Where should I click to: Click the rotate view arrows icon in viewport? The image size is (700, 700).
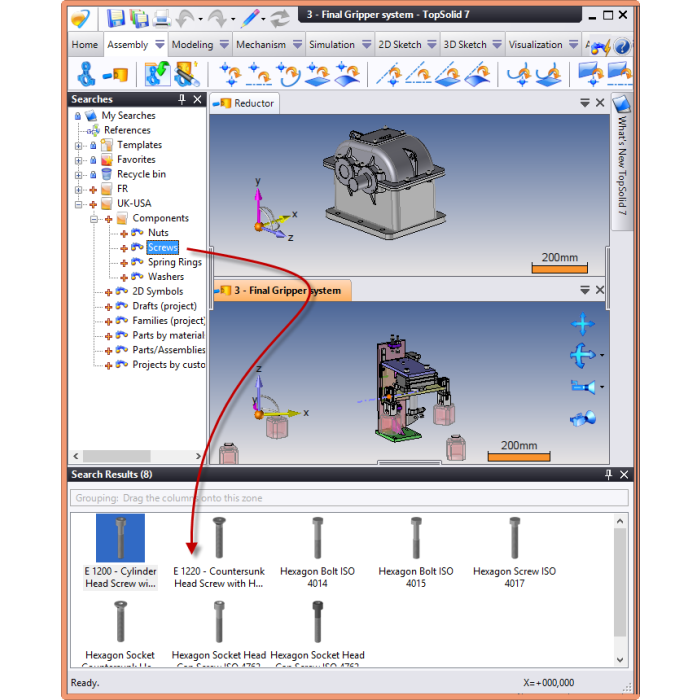pos(583,355)
